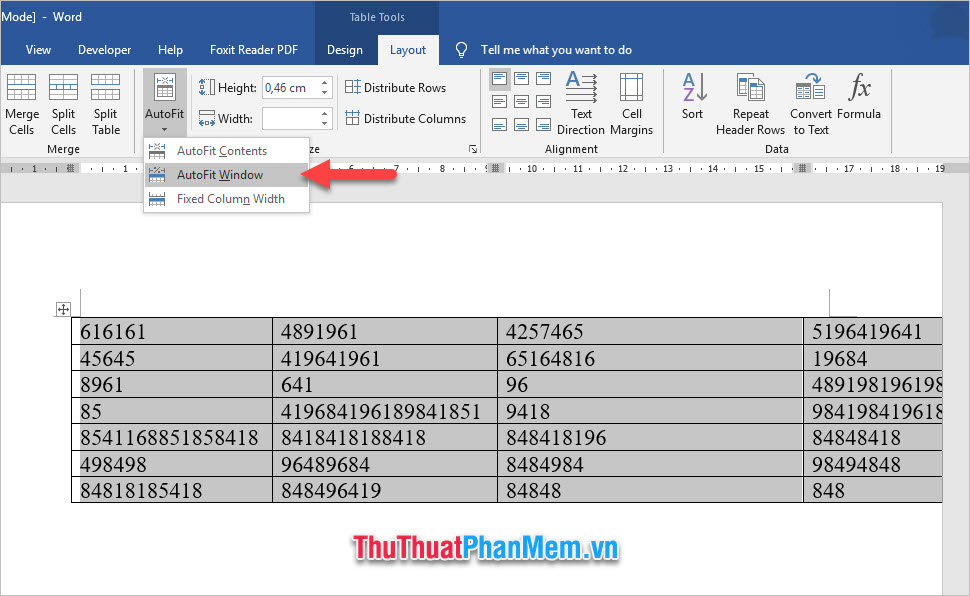
Task: Click cell containing 419641961
Action: (x=385, y=358)
